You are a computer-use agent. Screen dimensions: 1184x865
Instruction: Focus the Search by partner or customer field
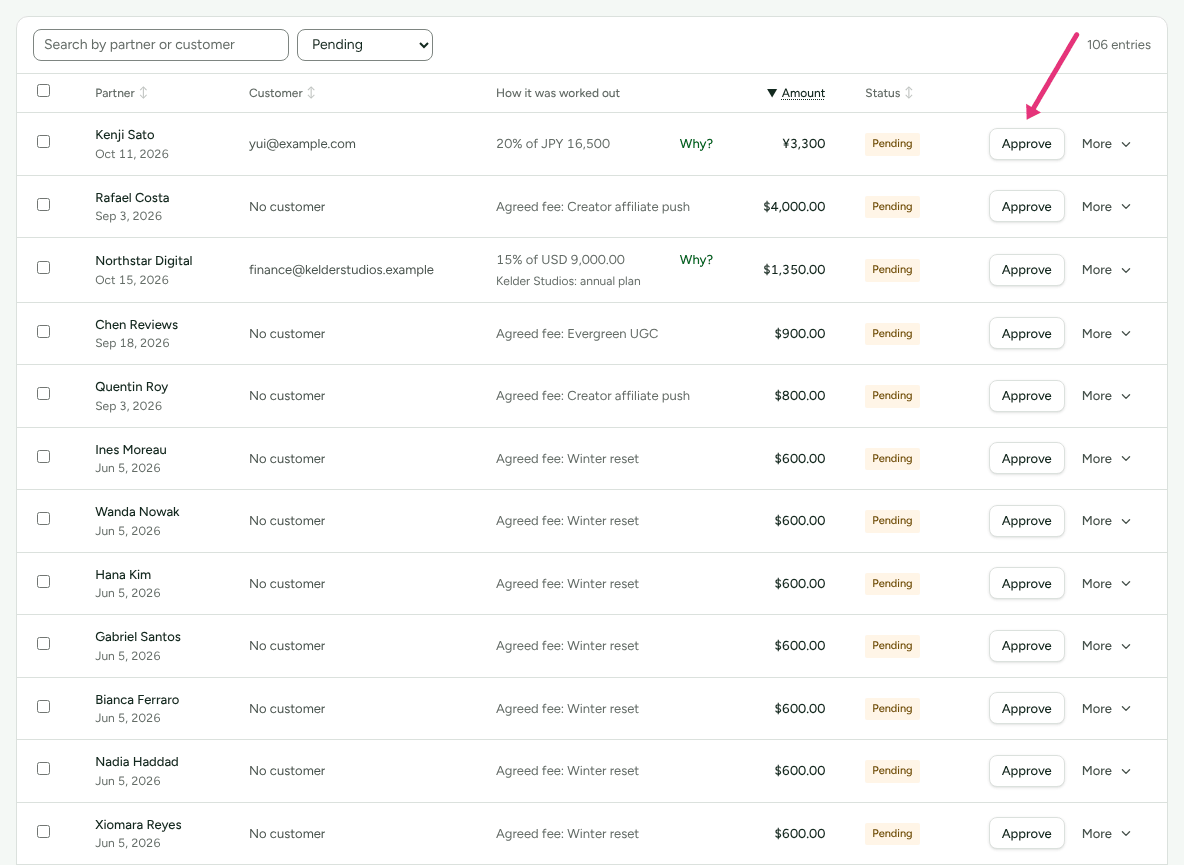coord(161,45)
